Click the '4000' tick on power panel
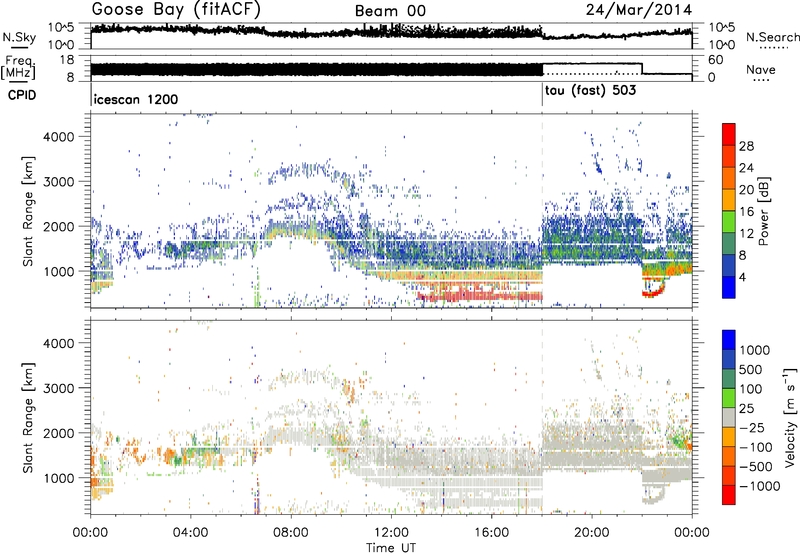Image resolution: width=800 pixels, height=554 pixels. click(x=59, y=137)
